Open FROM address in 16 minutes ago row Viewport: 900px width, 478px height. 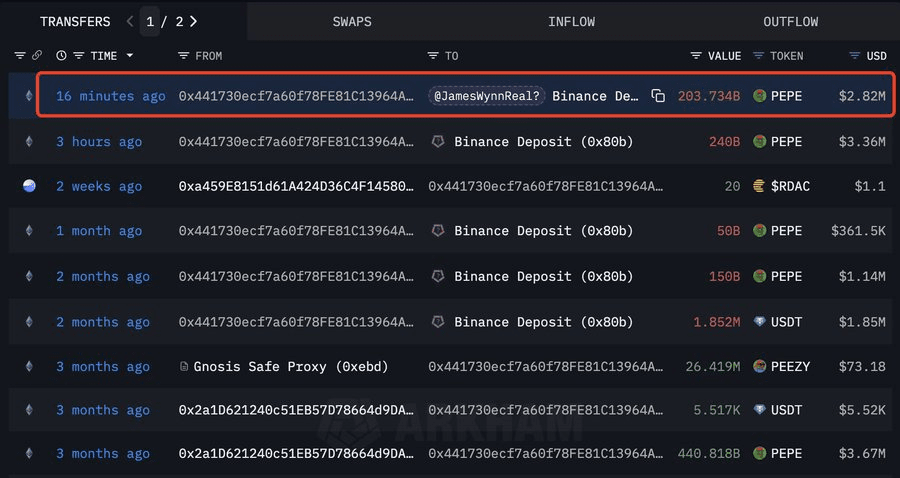coord(296,96)
